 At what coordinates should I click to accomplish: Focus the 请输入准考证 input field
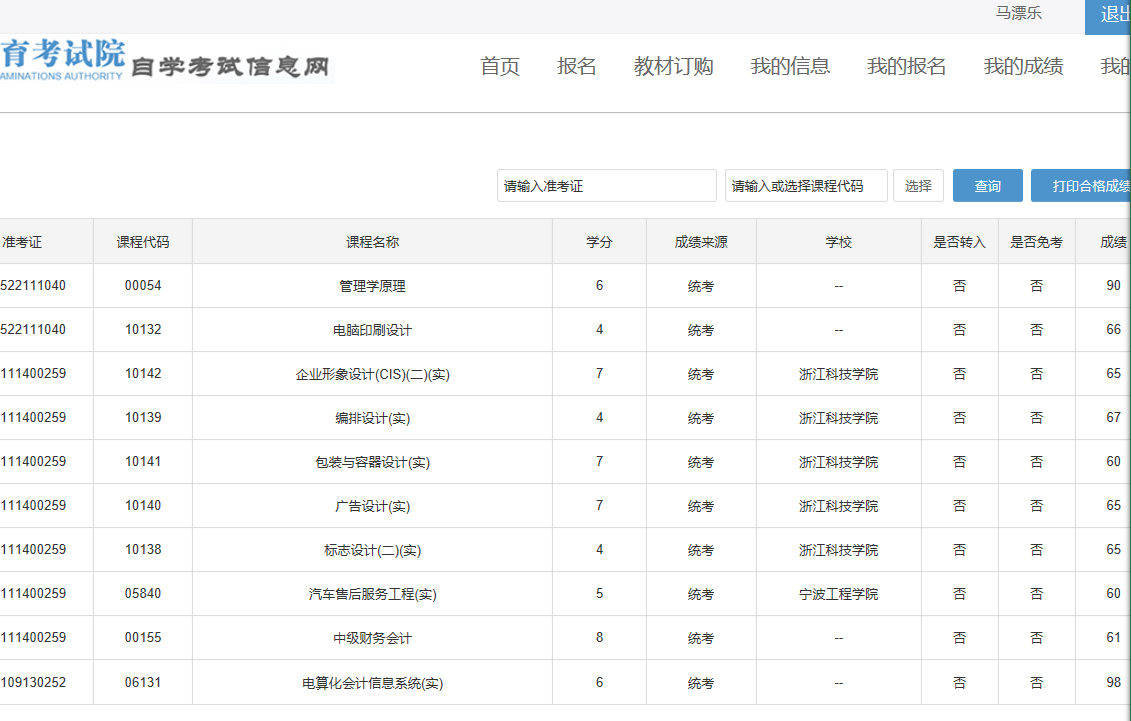click(x=607, y=186)
